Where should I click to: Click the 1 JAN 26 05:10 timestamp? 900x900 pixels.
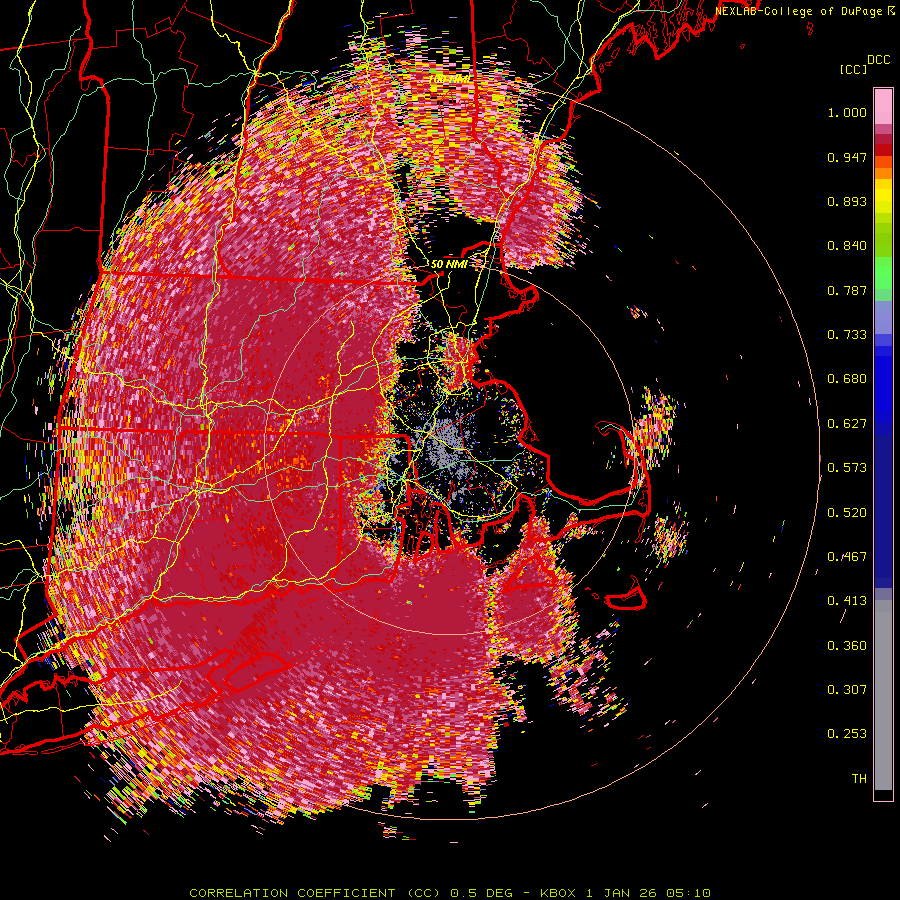[648, 893]
